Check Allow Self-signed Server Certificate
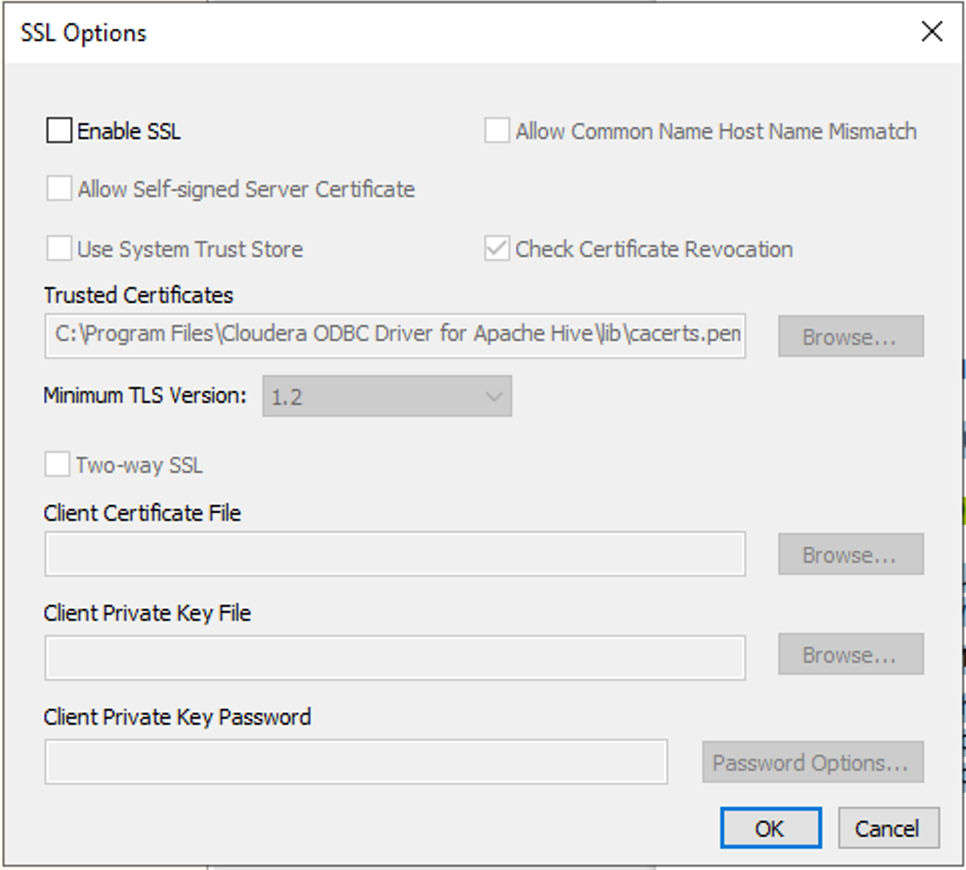Image resolution: width=966 pixels, height=870 pixels. [60, 189]
